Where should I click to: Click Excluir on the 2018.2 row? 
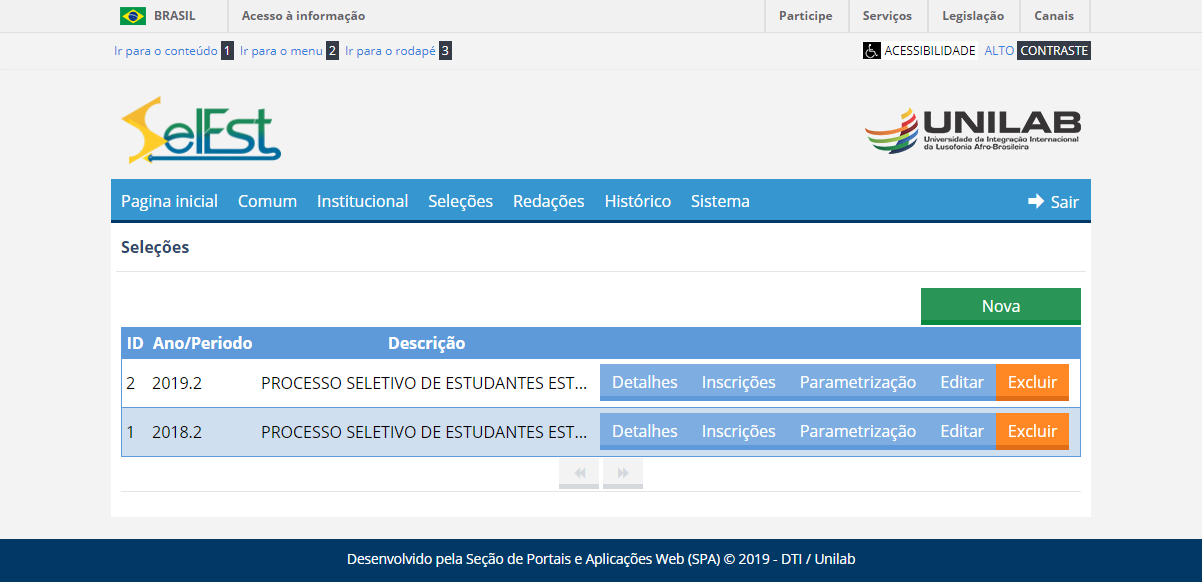[1032, 430]
